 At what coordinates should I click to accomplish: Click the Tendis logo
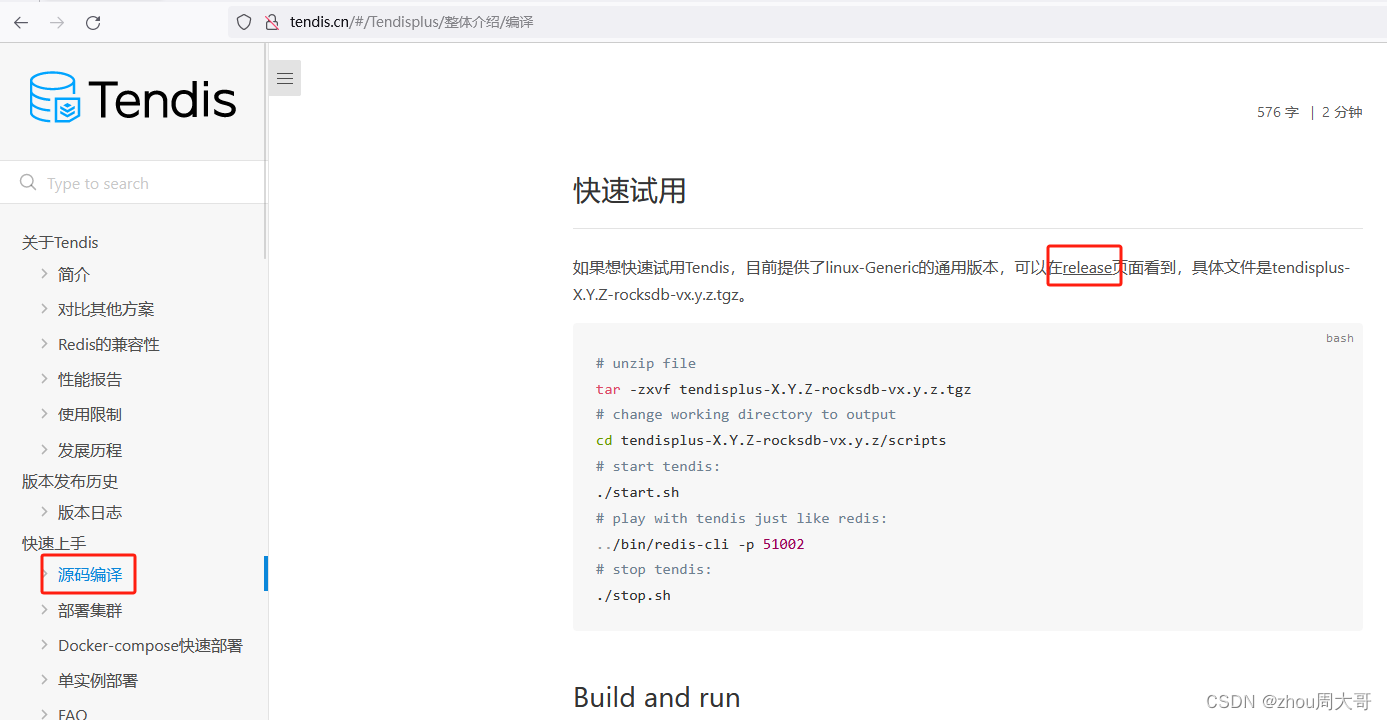tap(131, 97)
